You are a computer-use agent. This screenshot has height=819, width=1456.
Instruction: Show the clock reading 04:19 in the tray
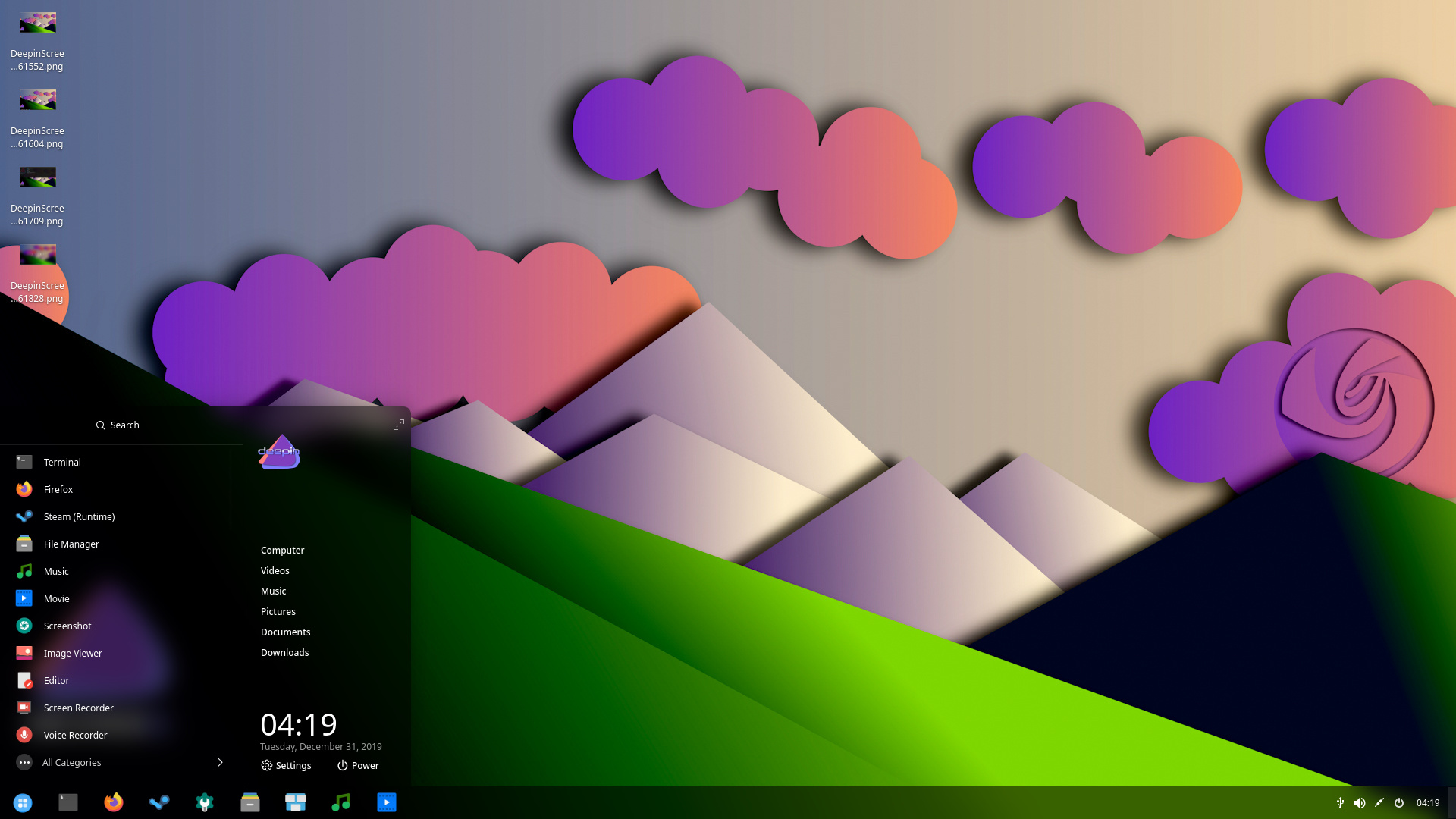coord(1428,803)
